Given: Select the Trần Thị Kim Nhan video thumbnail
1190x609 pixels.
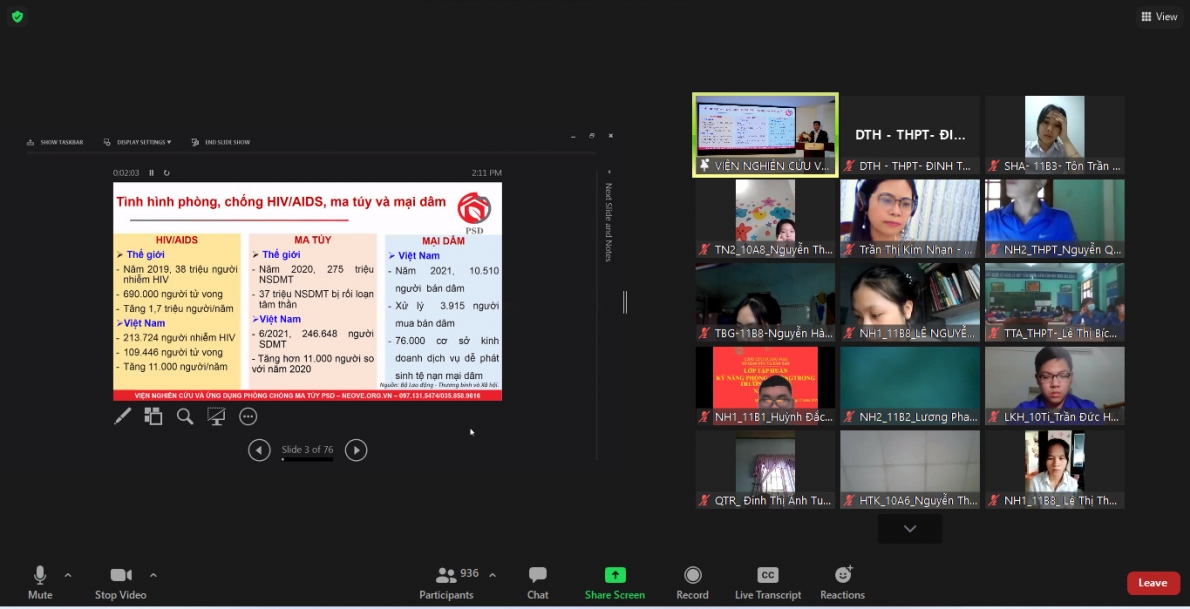Looking at the screenshot, I should [x=909, y=219].
